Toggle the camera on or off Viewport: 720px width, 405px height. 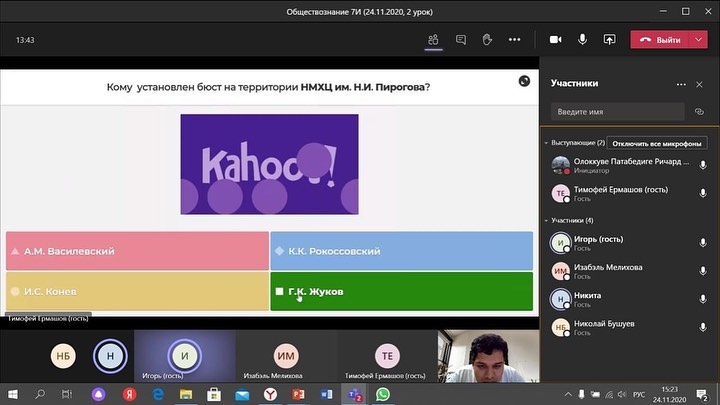(556, 40)
